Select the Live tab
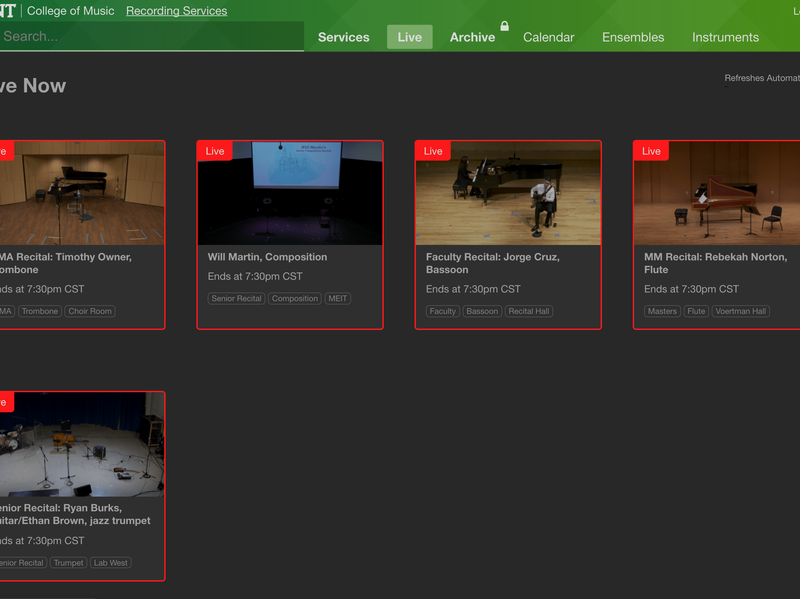The height and width of the screenshot is (599, 800). [410, 37]
